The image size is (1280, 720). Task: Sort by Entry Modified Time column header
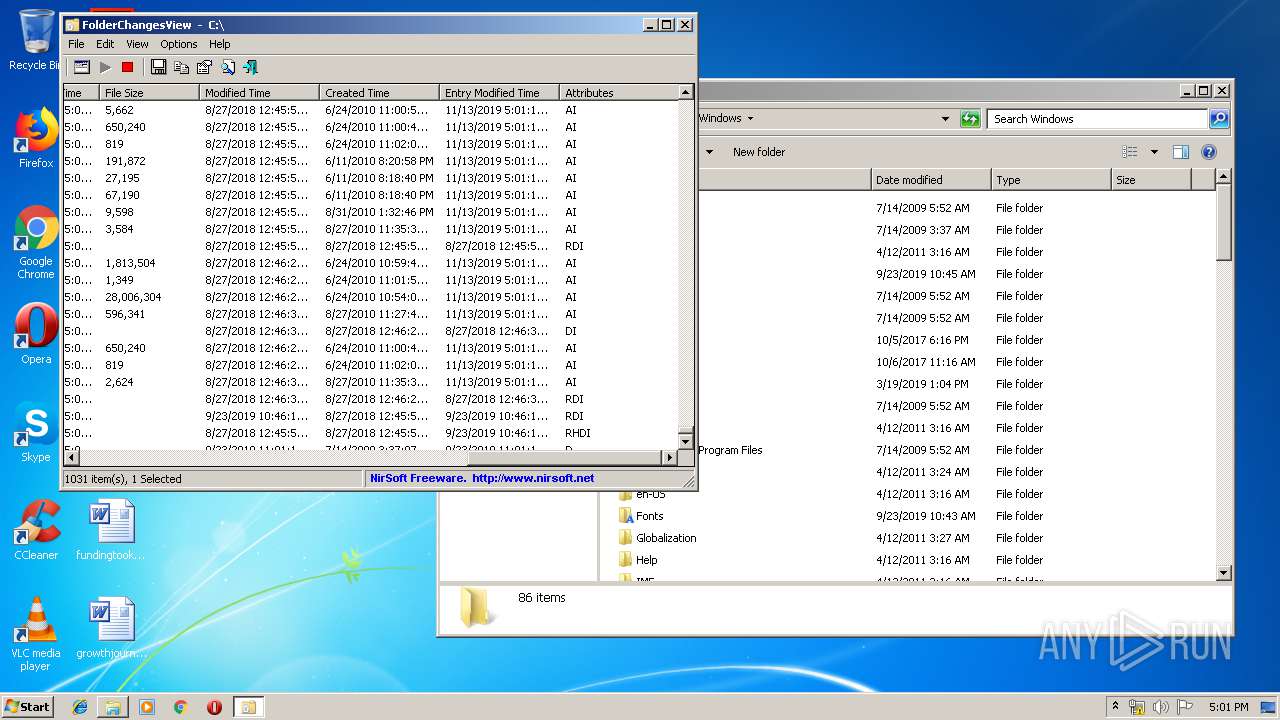point(500,93)
